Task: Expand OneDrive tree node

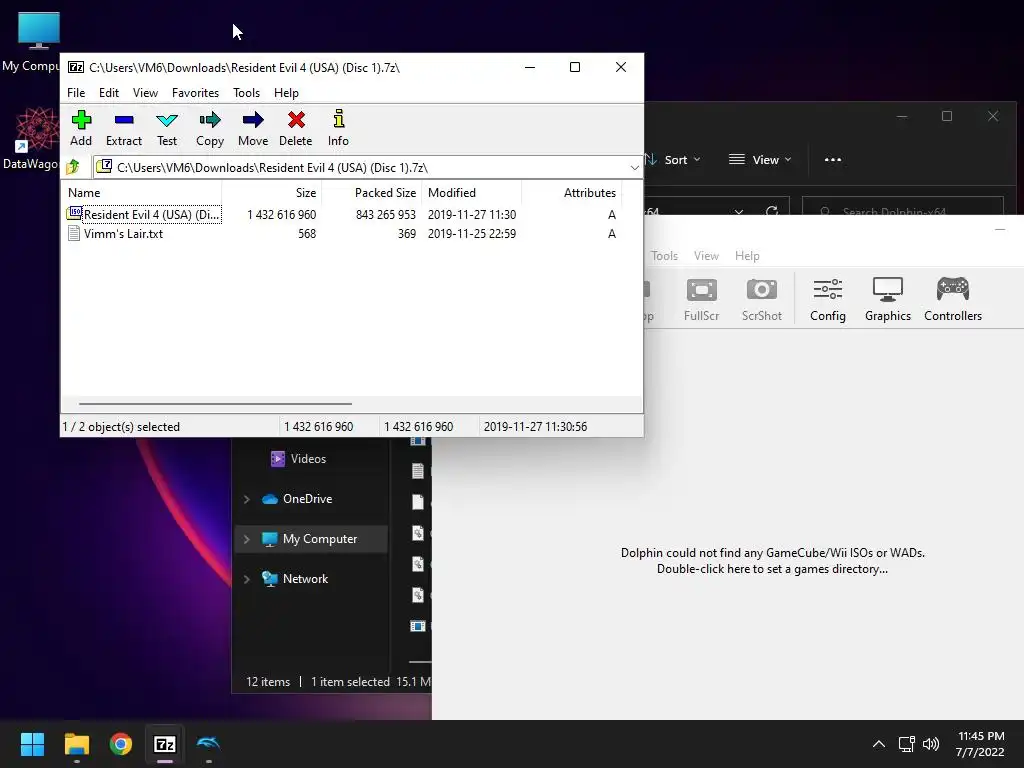Action: 247,499
